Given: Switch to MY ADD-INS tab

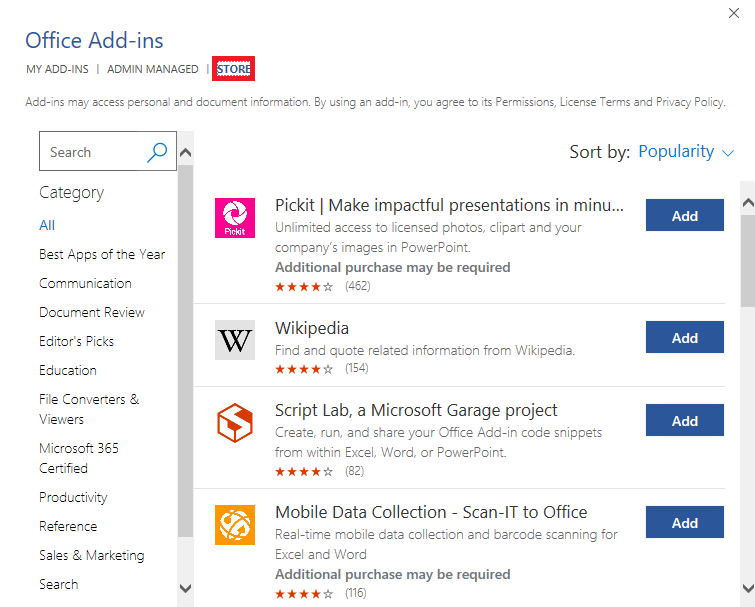Looking at the screenshot, I should [57, 69].
